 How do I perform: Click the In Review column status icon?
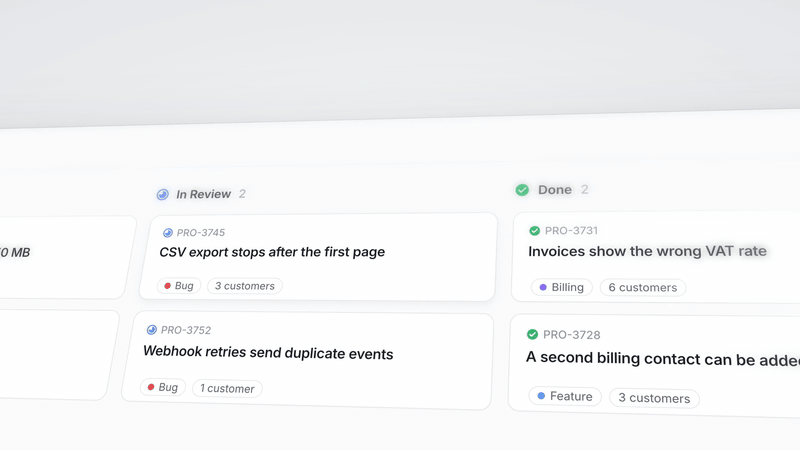tap(163, 194)
